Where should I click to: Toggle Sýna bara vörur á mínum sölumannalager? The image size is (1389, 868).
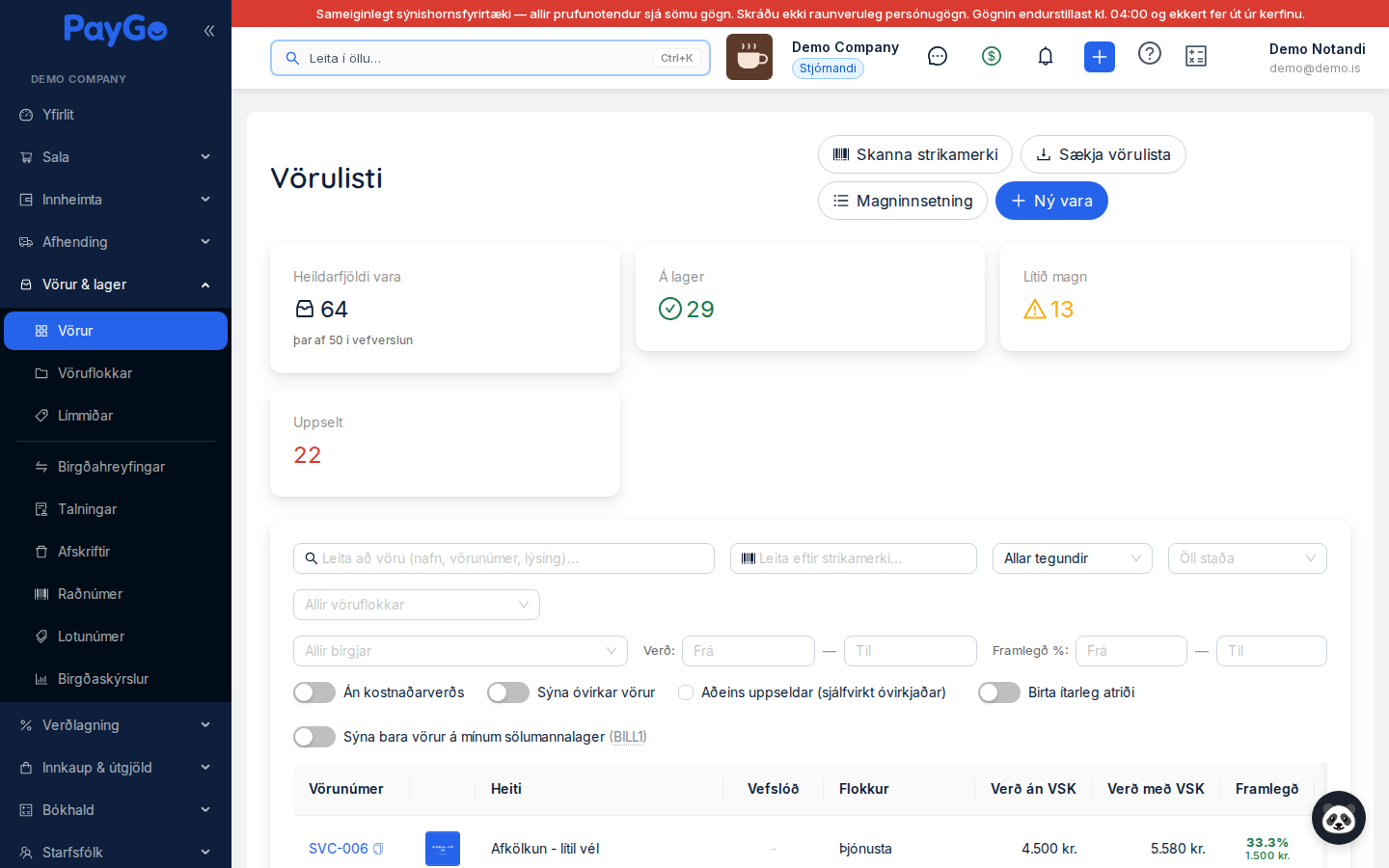point(314,737)
